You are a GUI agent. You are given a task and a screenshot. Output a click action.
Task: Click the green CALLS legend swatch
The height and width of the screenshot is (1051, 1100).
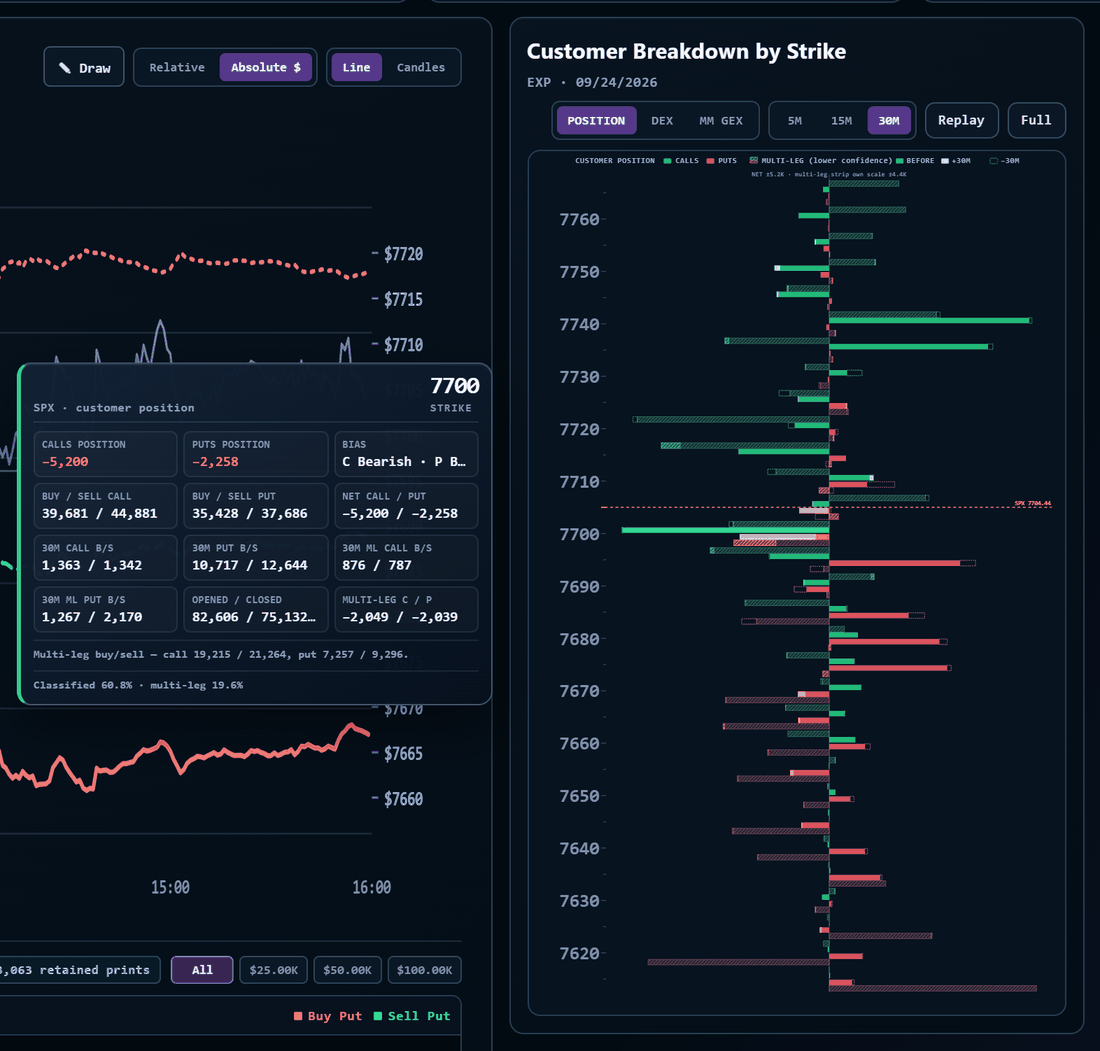coord(668,161)
